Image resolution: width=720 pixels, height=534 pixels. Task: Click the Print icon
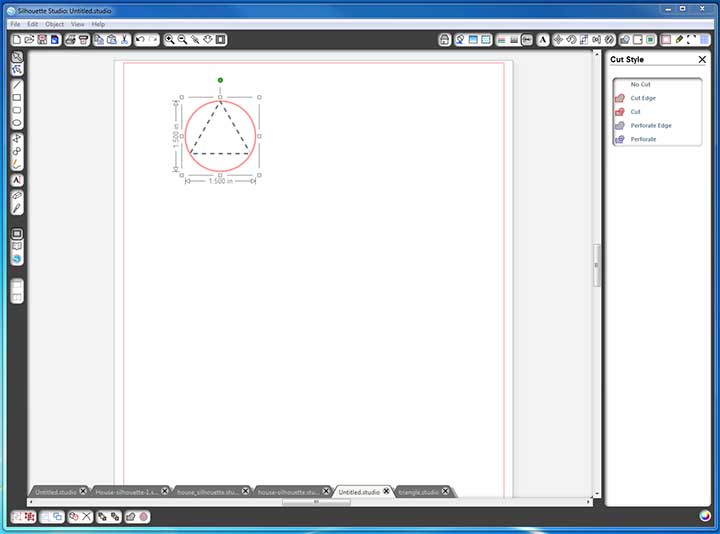(70, 40)
